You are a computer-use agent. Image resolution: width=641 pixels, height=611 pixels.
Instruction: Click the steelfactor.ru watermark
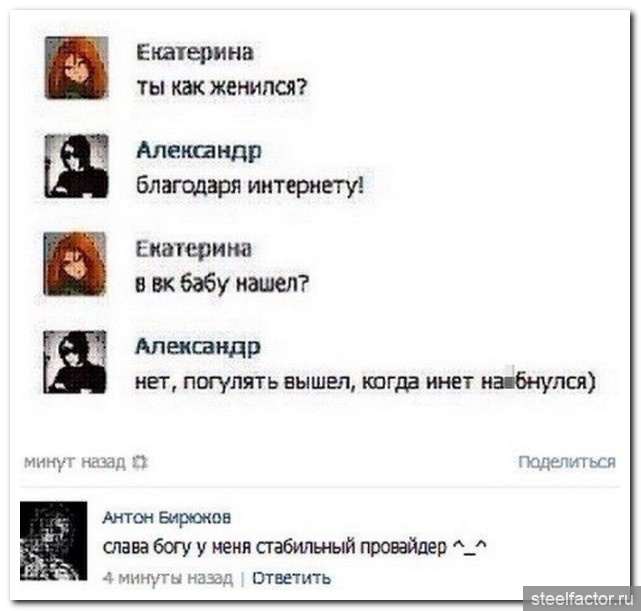[582, 599]
